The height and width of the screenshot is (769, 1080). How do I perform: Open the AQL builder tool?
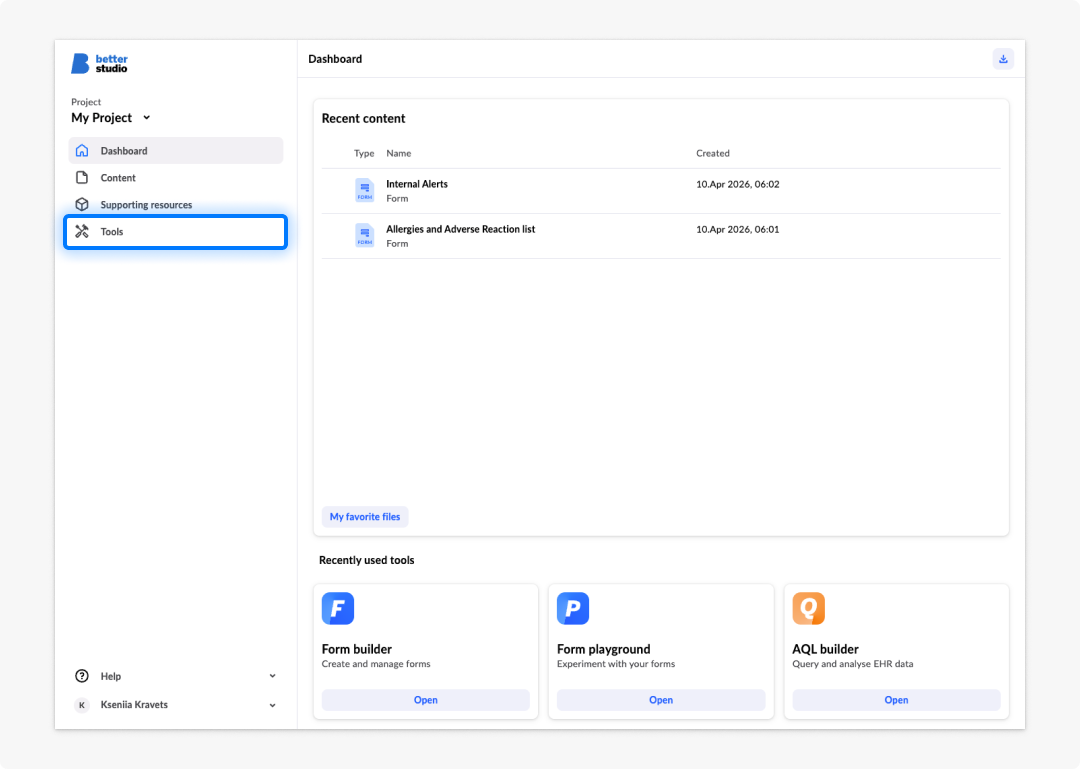(896, 700)
